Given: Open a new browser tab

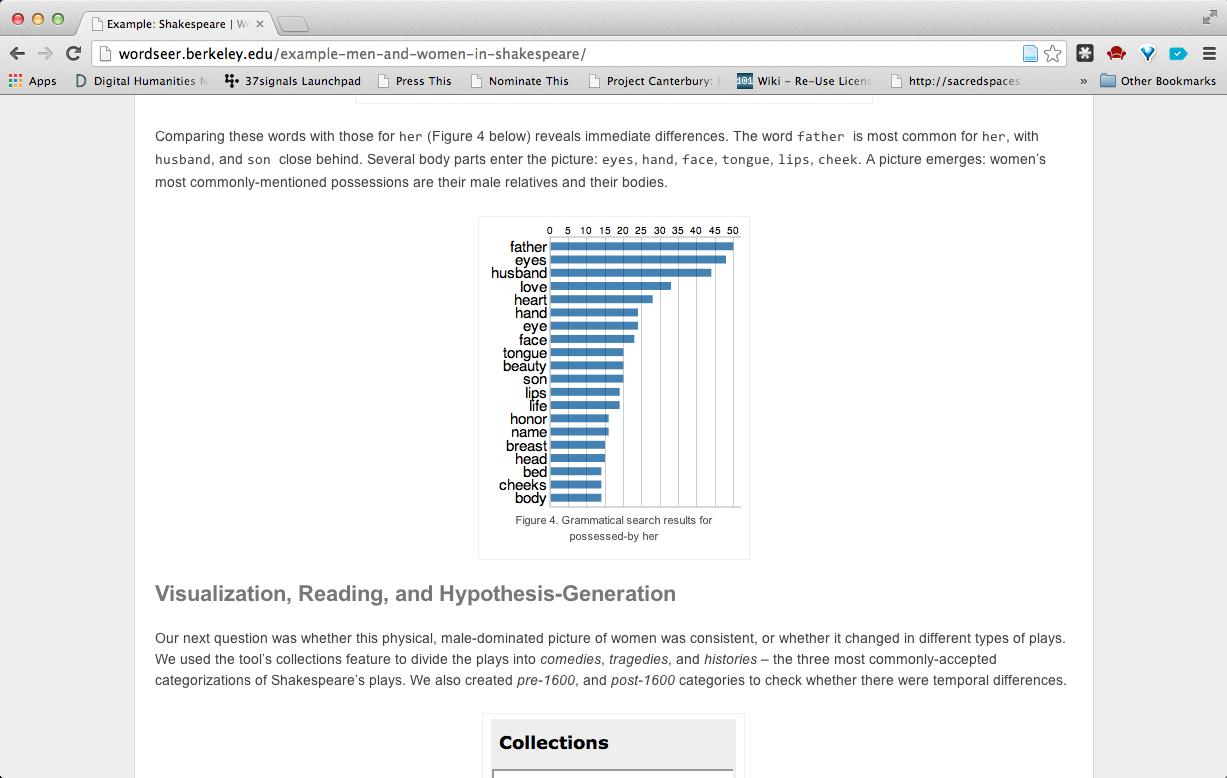Looking at the screenshot, I should click(292, 24).
